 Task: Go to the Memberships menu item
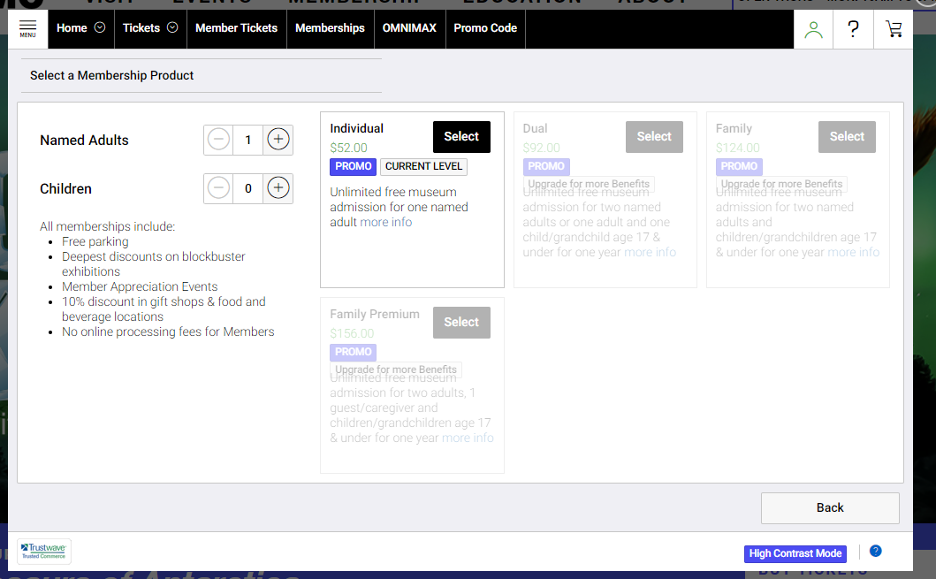pyautogui.click(x=330, y=28)
